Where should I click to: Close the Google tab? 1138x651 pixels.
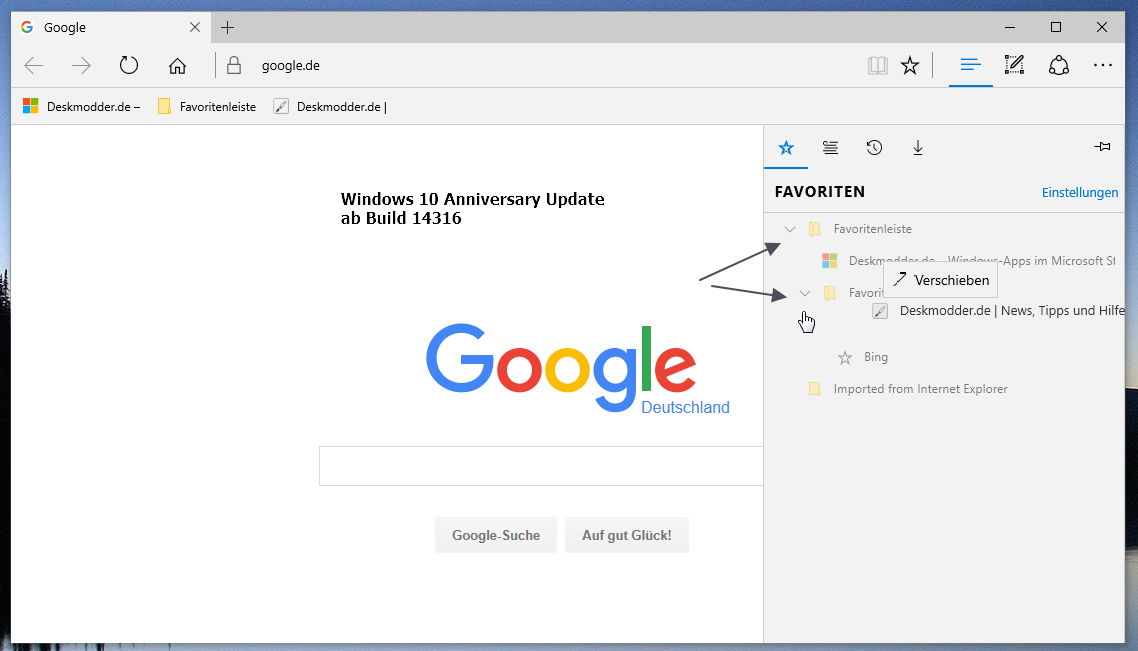(195, 28)
